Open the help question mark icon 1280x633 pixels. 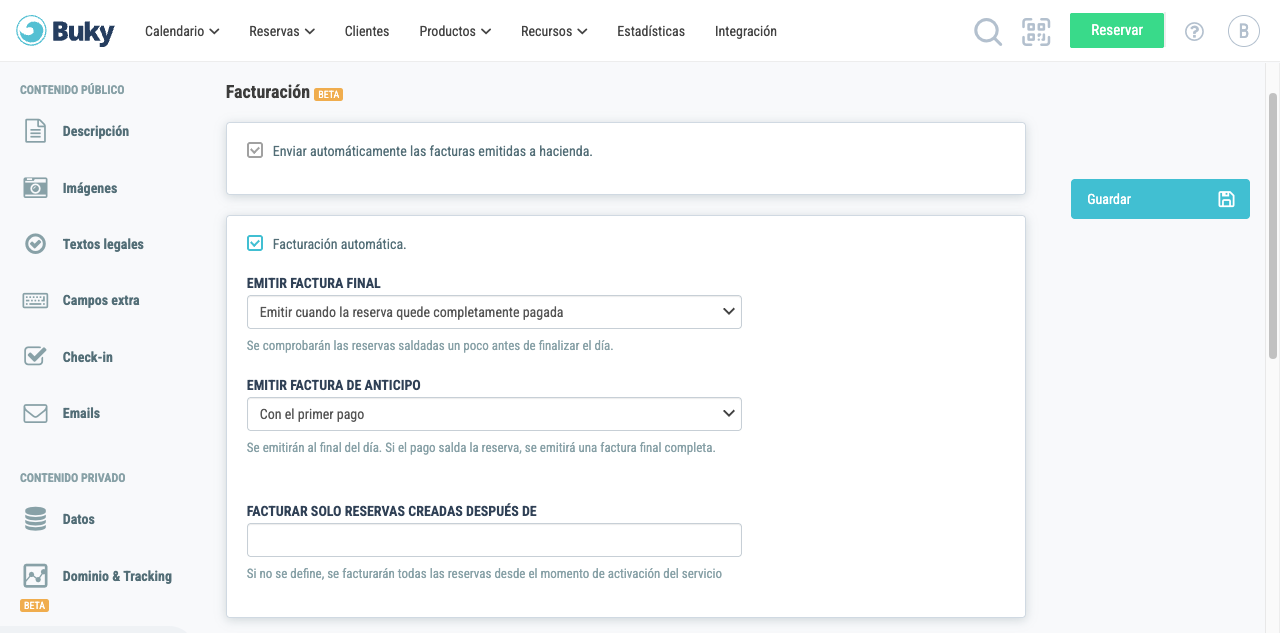1194,31
